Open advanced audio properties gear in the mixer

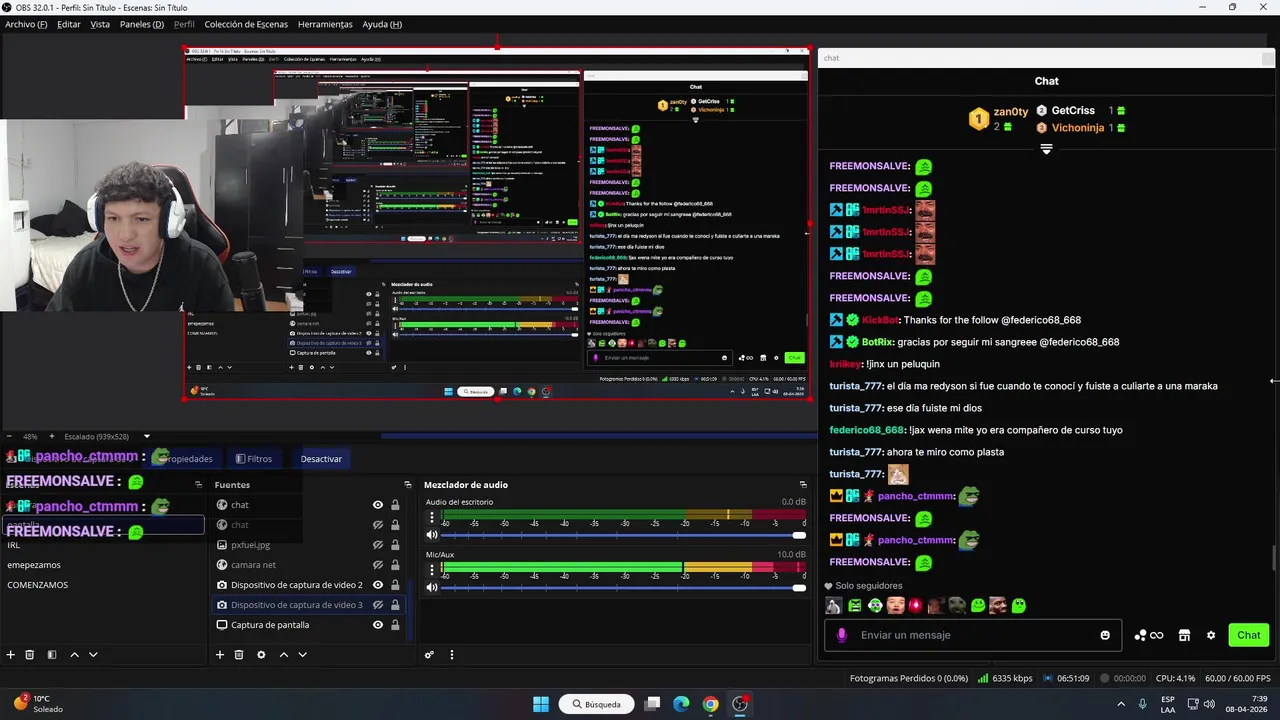pyautogui.click(x=429, y=655)
